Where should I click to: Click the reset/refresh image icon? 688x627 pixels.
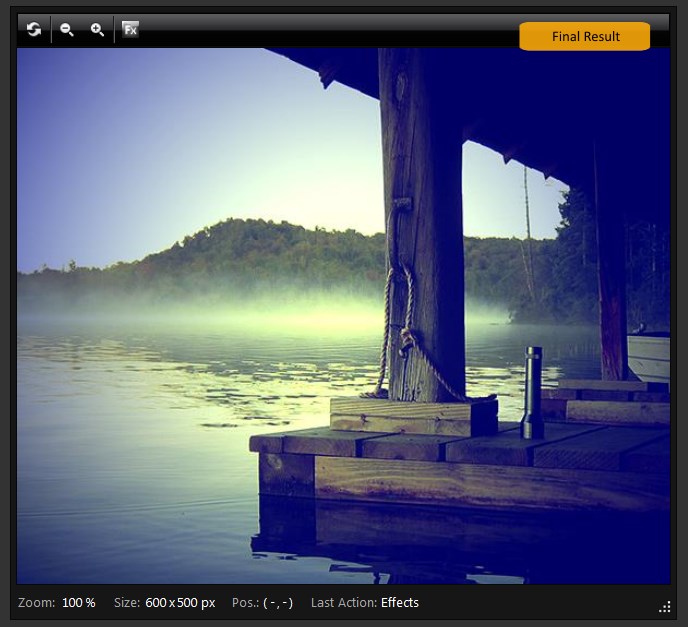(33, 29)
